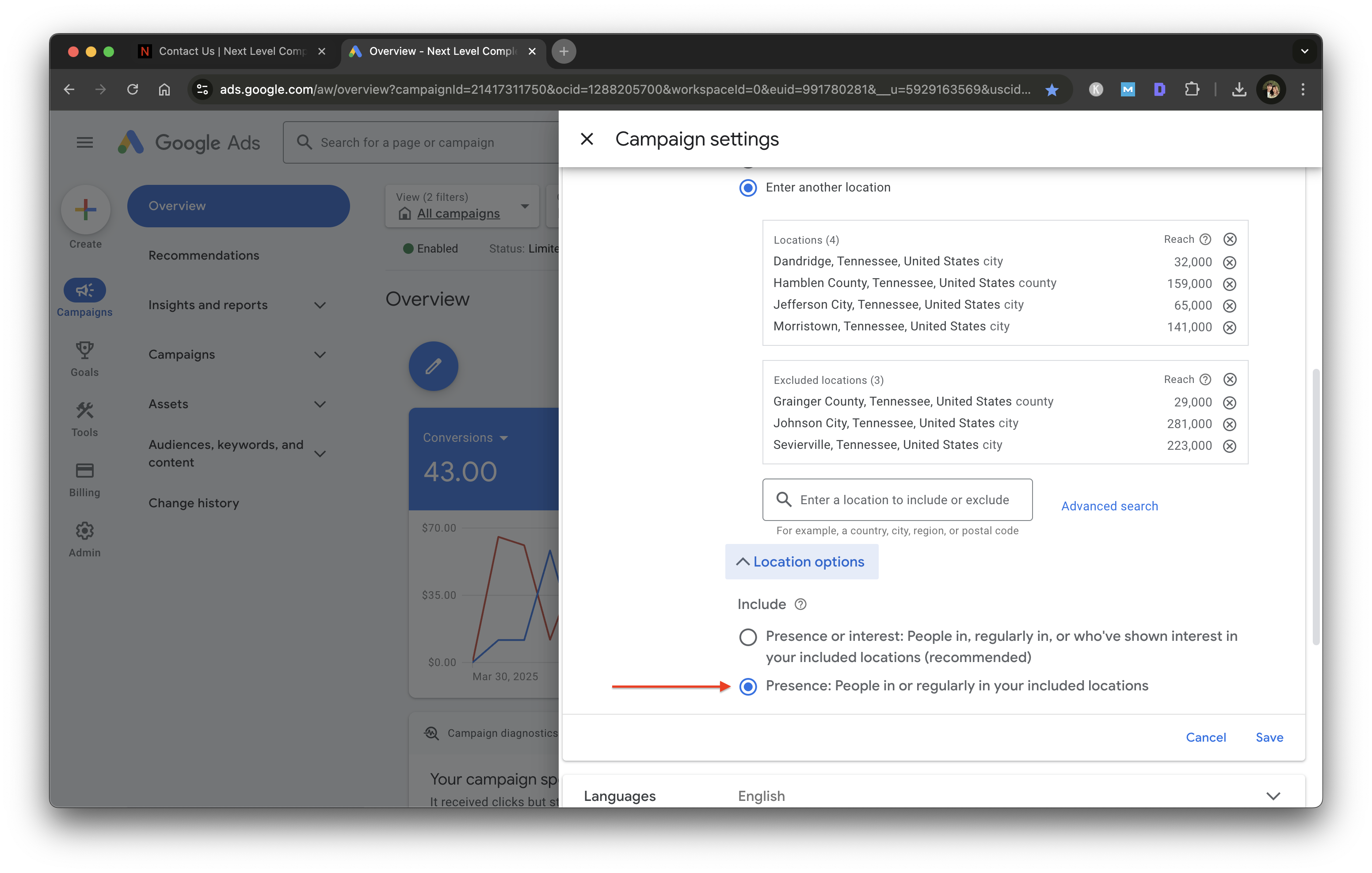Select Presence or interest radio option
The width and height of the screenshot is (1372, 873).
pyautogui.click(x=747, y=636)
